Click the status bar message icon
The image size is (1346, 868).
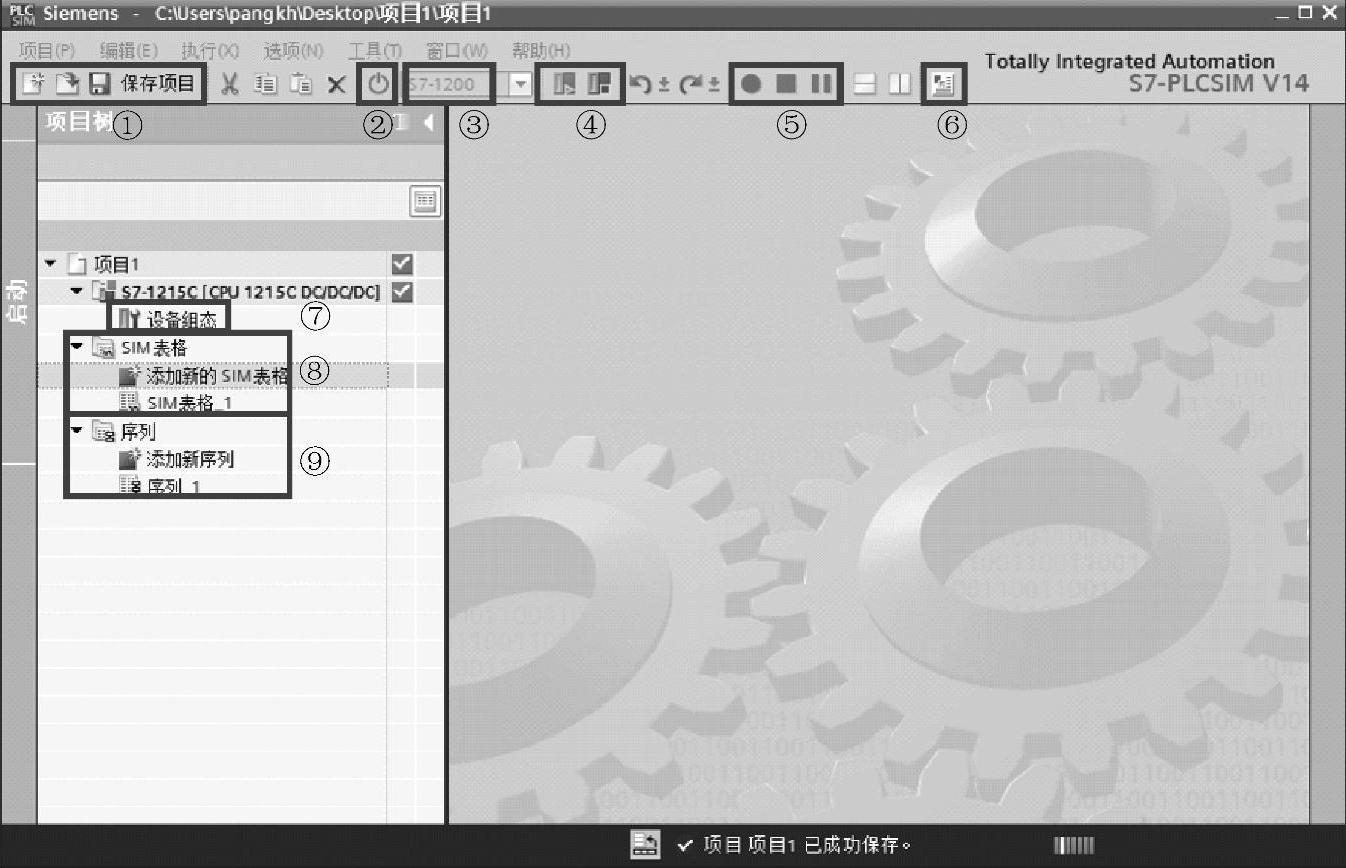pyautogui.click(x=645, y=846)
